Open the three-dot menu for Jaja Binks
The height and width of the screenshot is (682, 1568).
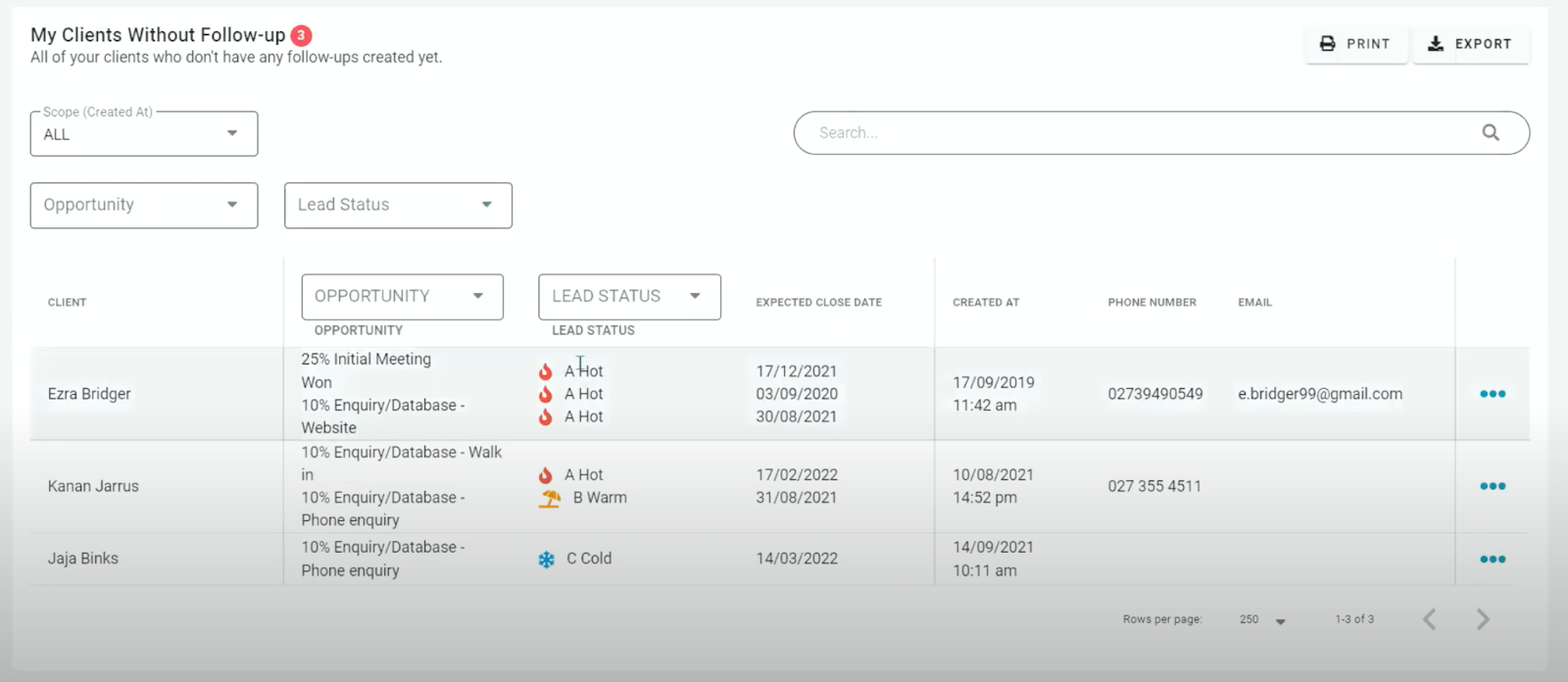1492,560
